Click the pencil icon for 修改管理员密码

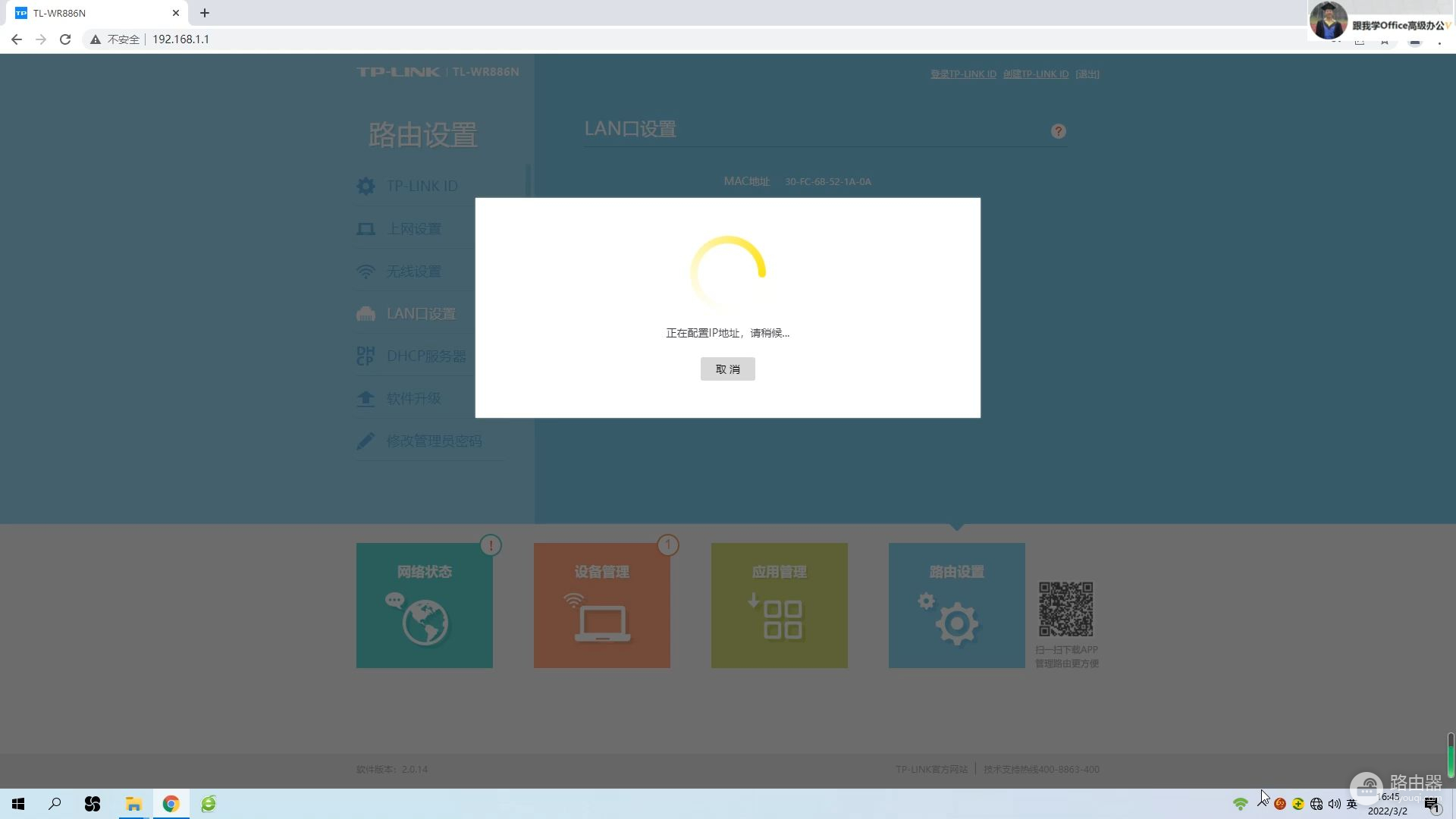pyautogui.click(x=366, y=441)
